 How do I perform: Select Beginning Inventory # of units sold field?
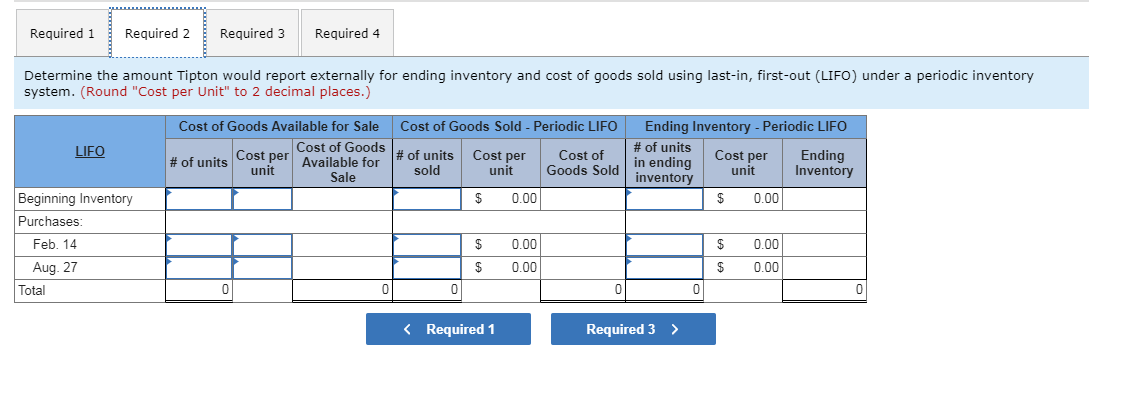427,199
